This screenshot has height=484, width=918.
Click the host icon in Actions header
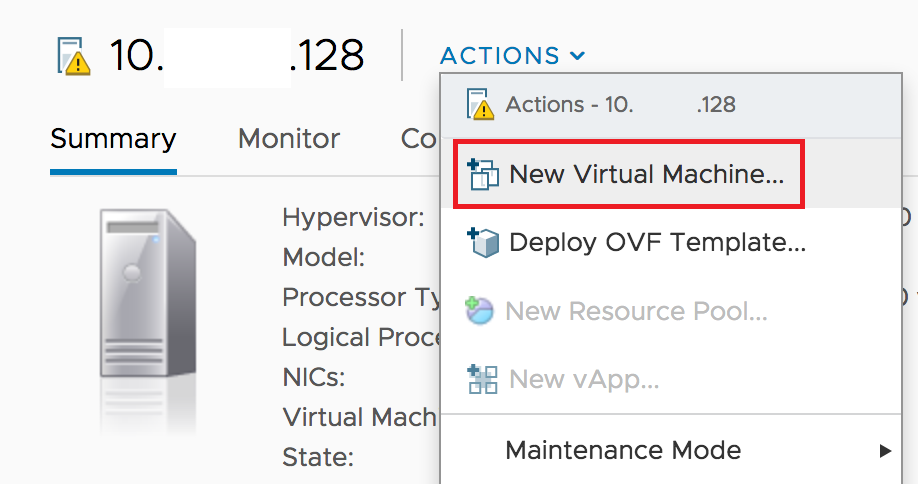tap(480, 104)
